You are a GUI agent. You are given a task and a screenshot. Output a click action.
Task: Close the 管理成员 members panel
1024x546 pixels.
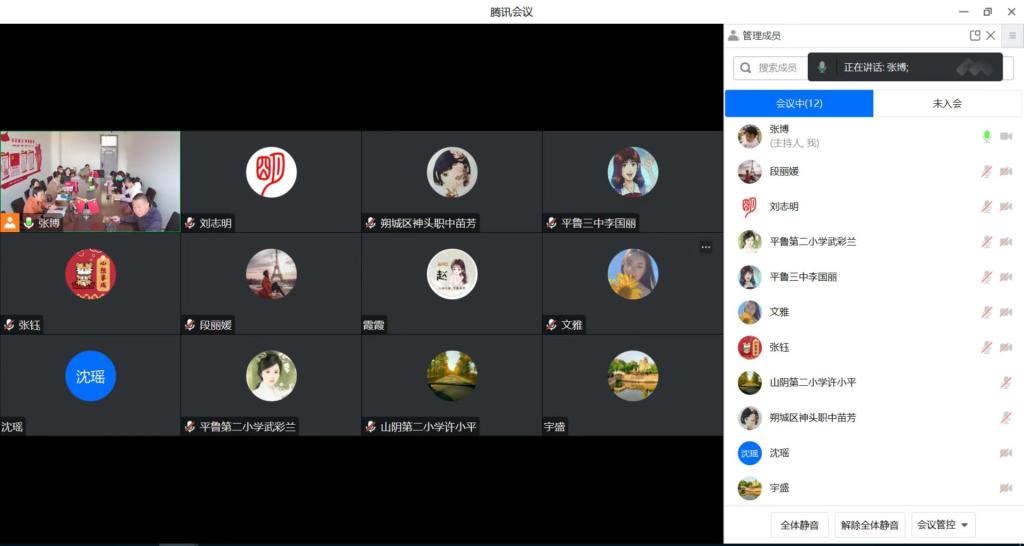tap(991, 36)
